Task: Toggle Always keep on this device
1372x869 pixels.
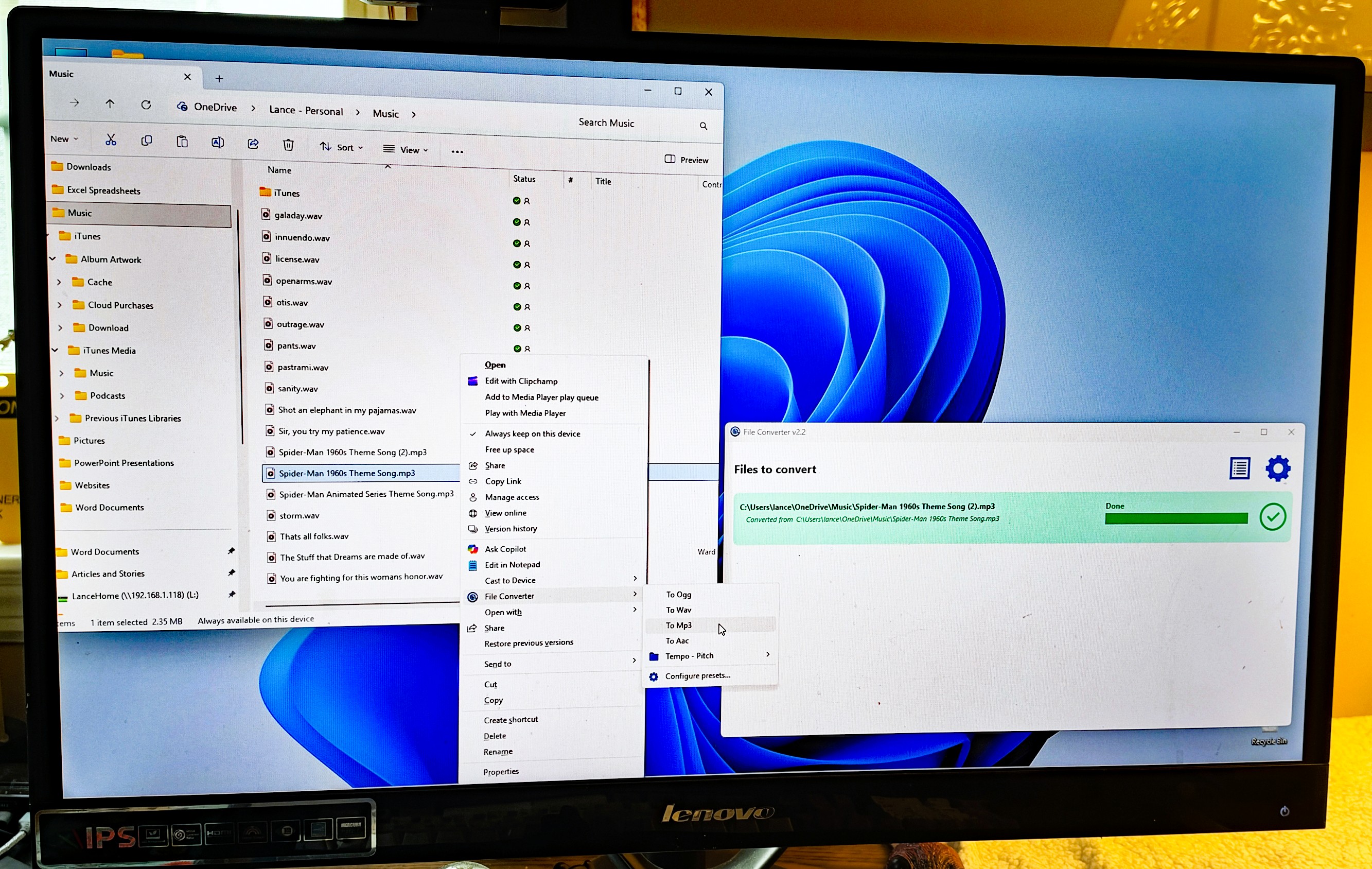Action: 532,433
